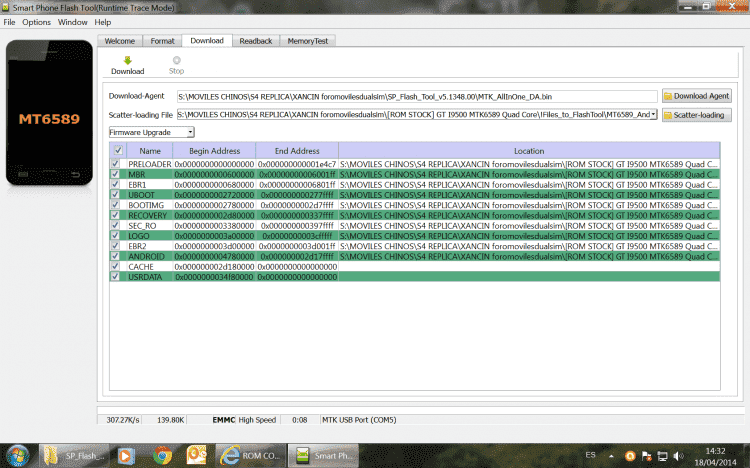Image resolution: width=750 pixels, height=468 pixels.
Task: Click the Begin Address column header
Action: [214, 151]
